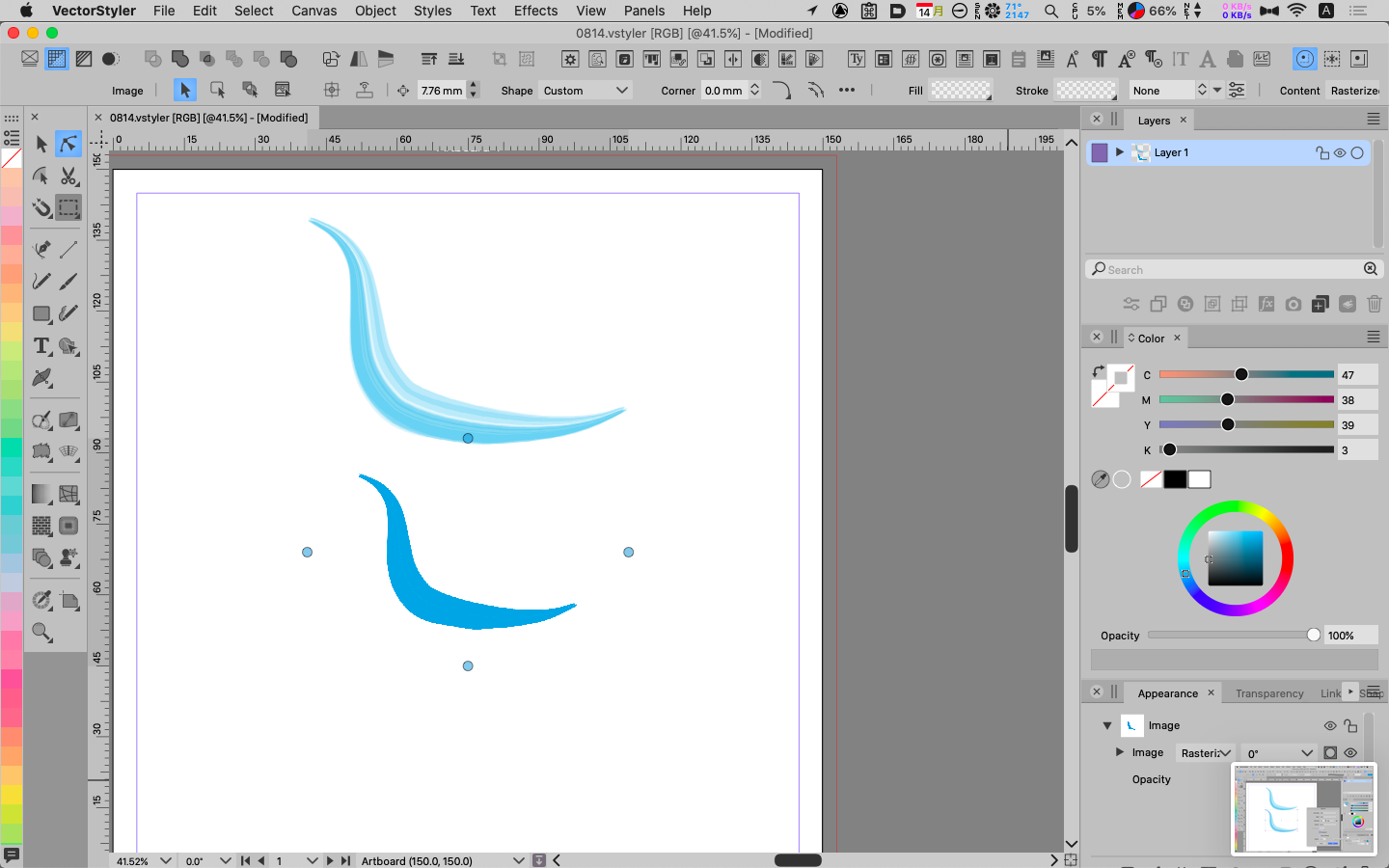Click the trash icon in Layers panel
The width and height of the screenshot is (1389, 868).
tap(1375, 304)
